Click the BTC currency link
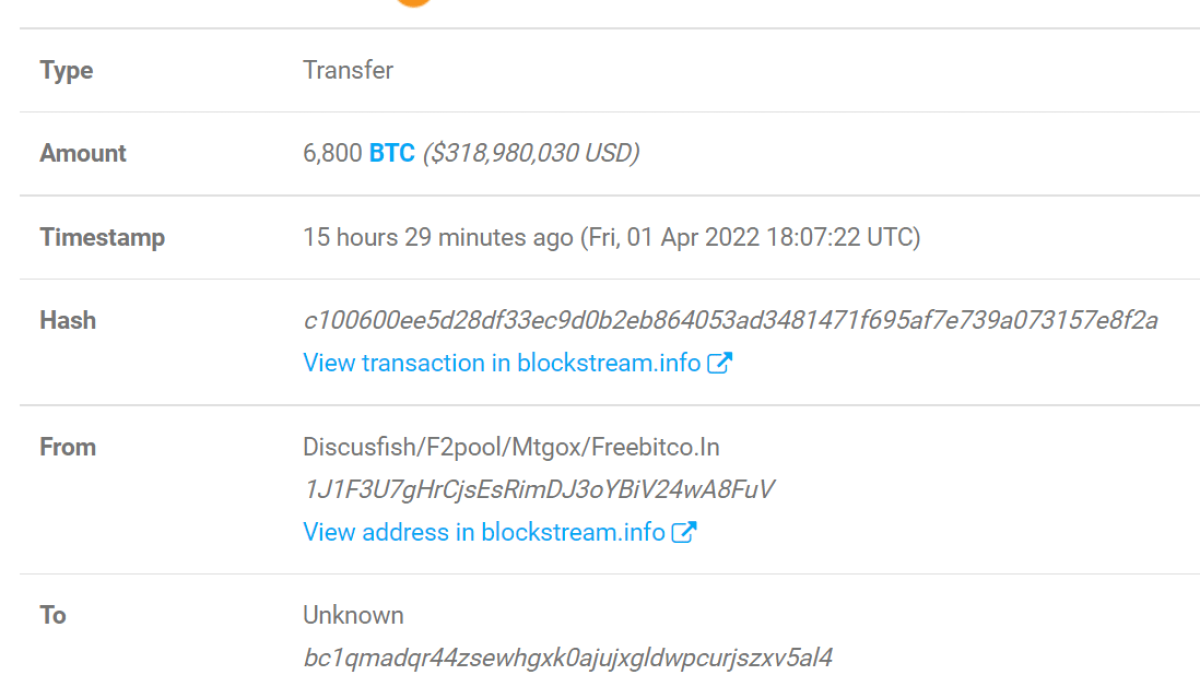 392,153
